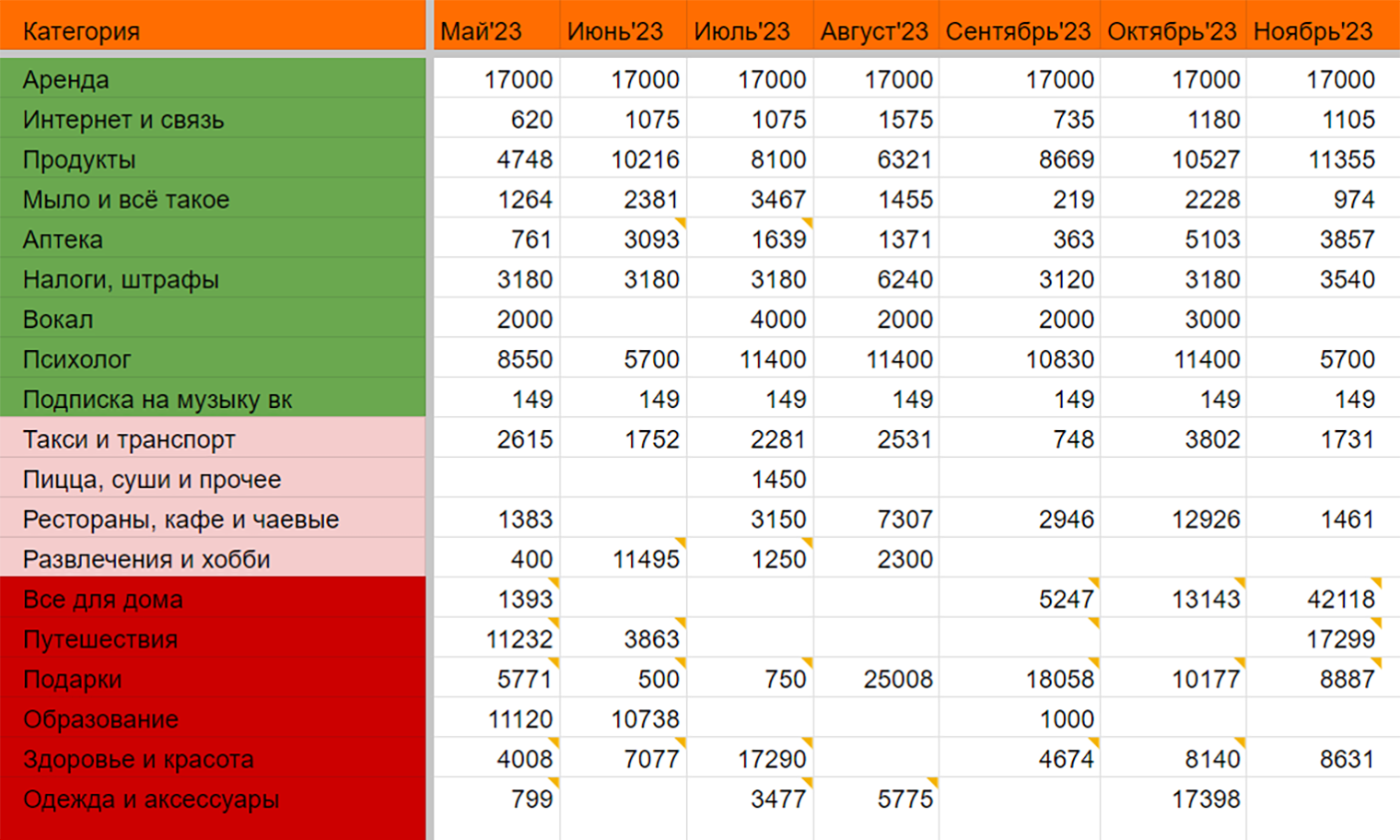Viewport: 1400px width, 840px height.
Task: Click the Мыло и всё такое cell
Action: tap(213, 198)
